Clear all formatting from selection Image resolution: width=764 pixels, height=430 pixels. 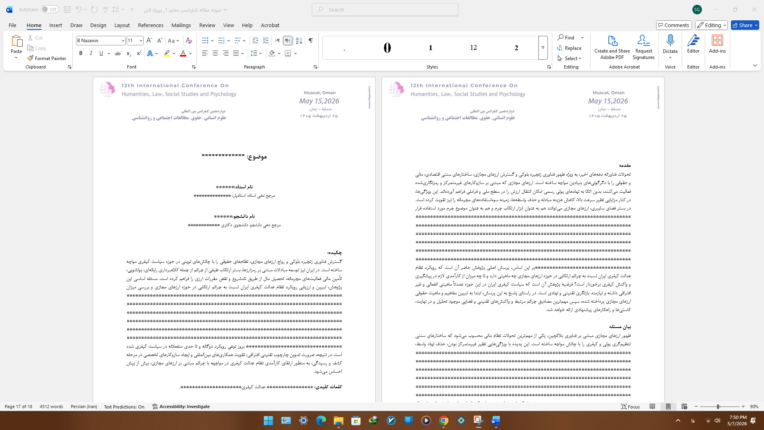click(189, 40)
